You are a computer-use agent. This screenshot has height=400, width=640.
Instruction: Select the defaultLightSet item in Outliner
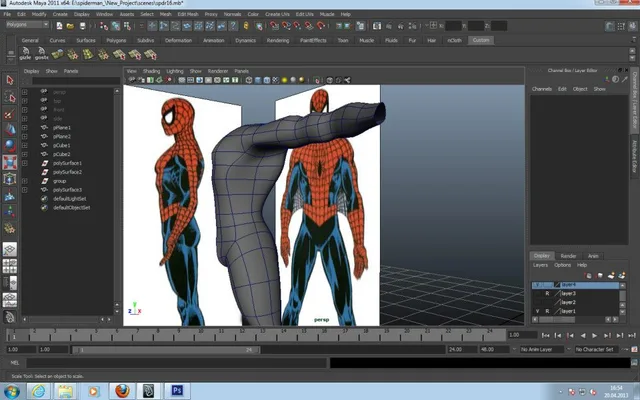69,199
